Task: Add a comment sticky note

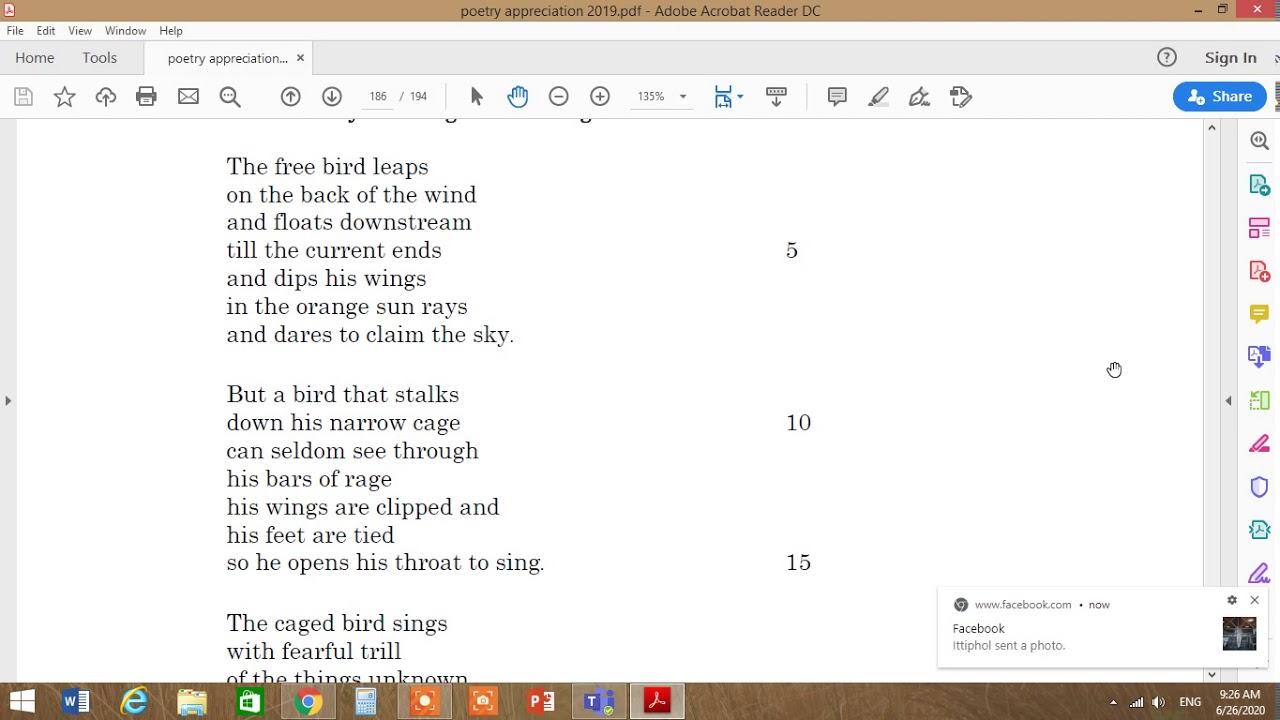Action: pos(837,97)
